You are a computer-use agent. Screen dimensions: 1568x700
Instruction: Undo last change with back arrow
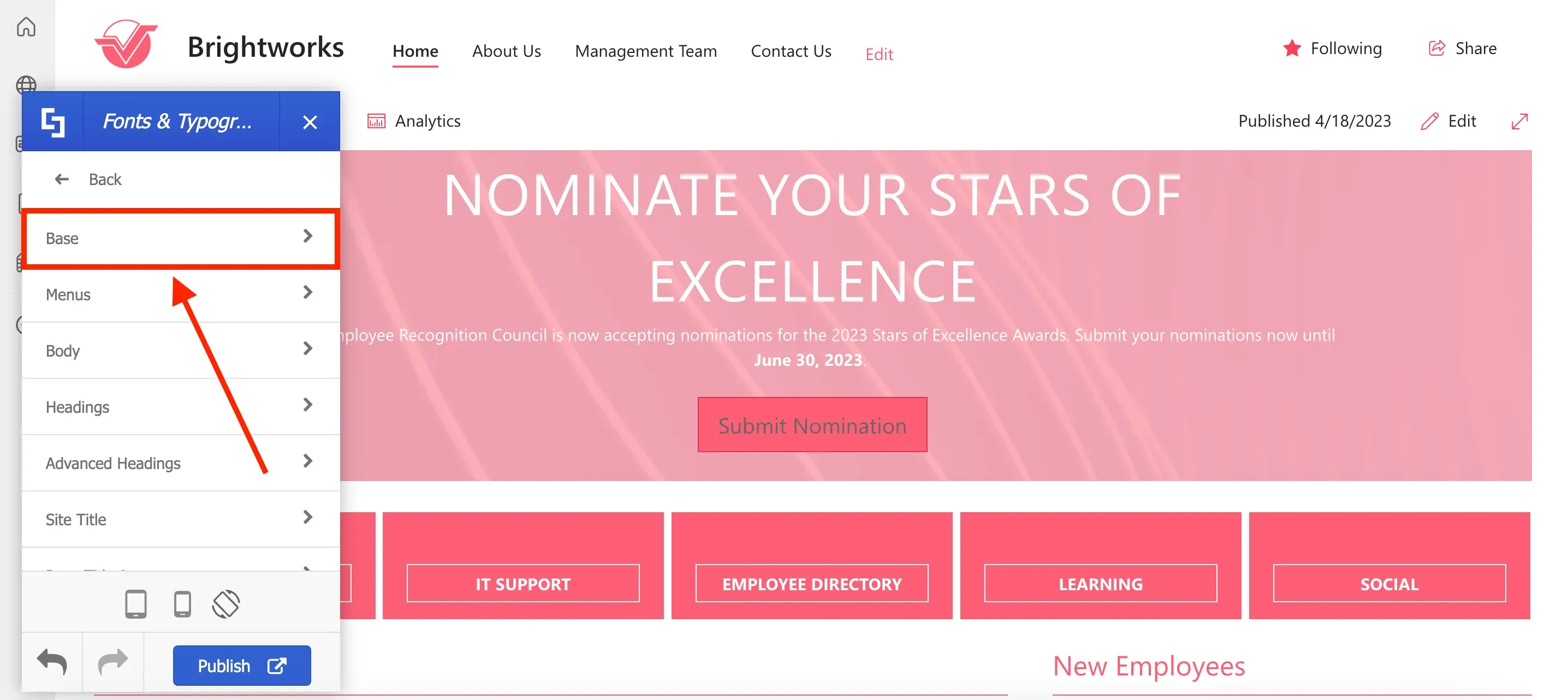pos(52,662)
